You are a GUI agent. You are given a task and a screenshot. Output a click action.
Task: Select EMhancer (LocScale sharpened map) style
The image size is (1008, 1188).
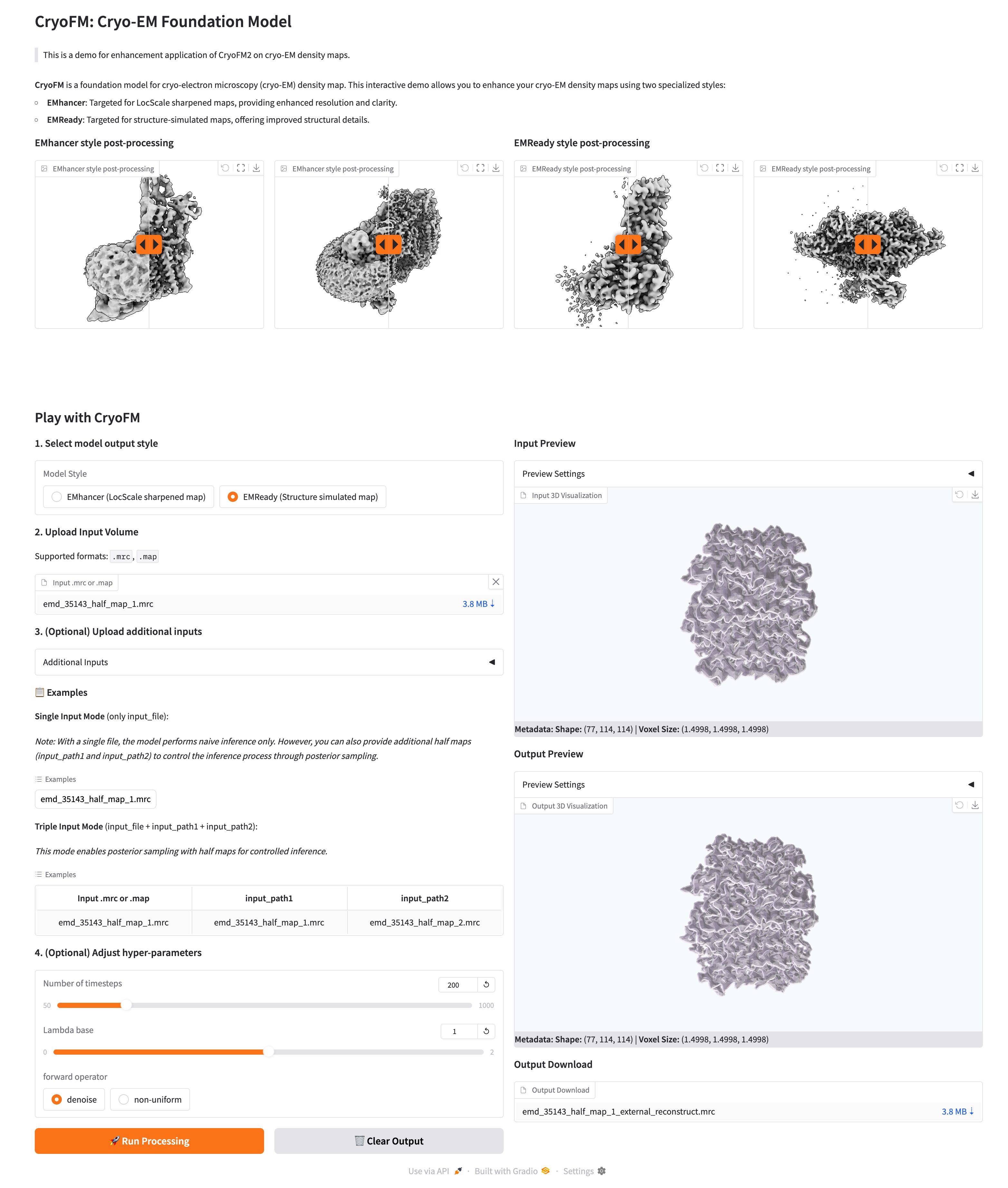click(x=57, y=497)
